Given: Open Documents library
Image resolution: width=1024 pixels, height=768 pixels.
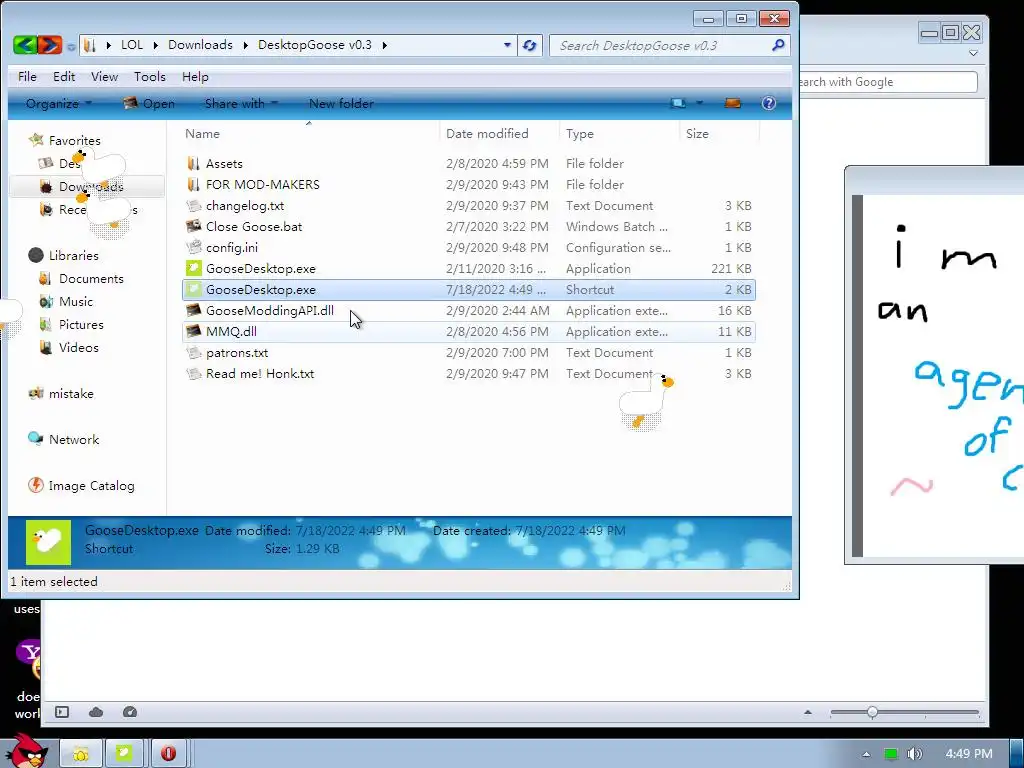Looking at the screenshot, I should (91, 278).
